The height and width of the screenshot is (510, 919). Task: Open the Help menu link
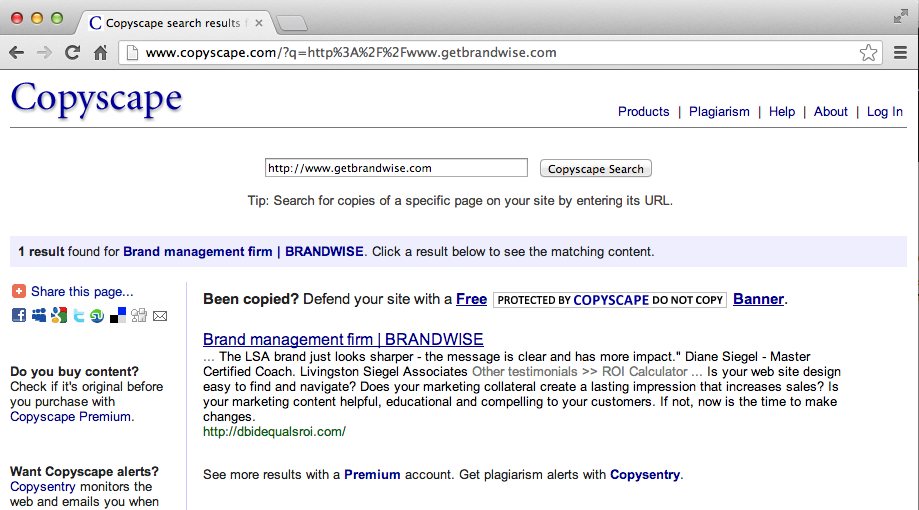(x=782, y=111)
